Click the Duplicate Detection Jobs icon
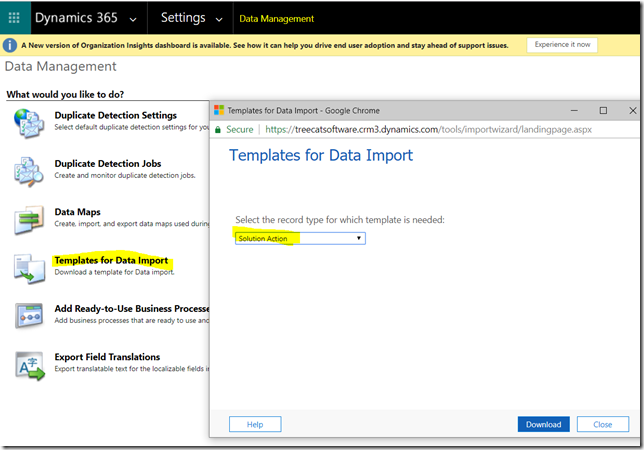The height and width of the screenshot is (450, 644). tap(29, 172)
